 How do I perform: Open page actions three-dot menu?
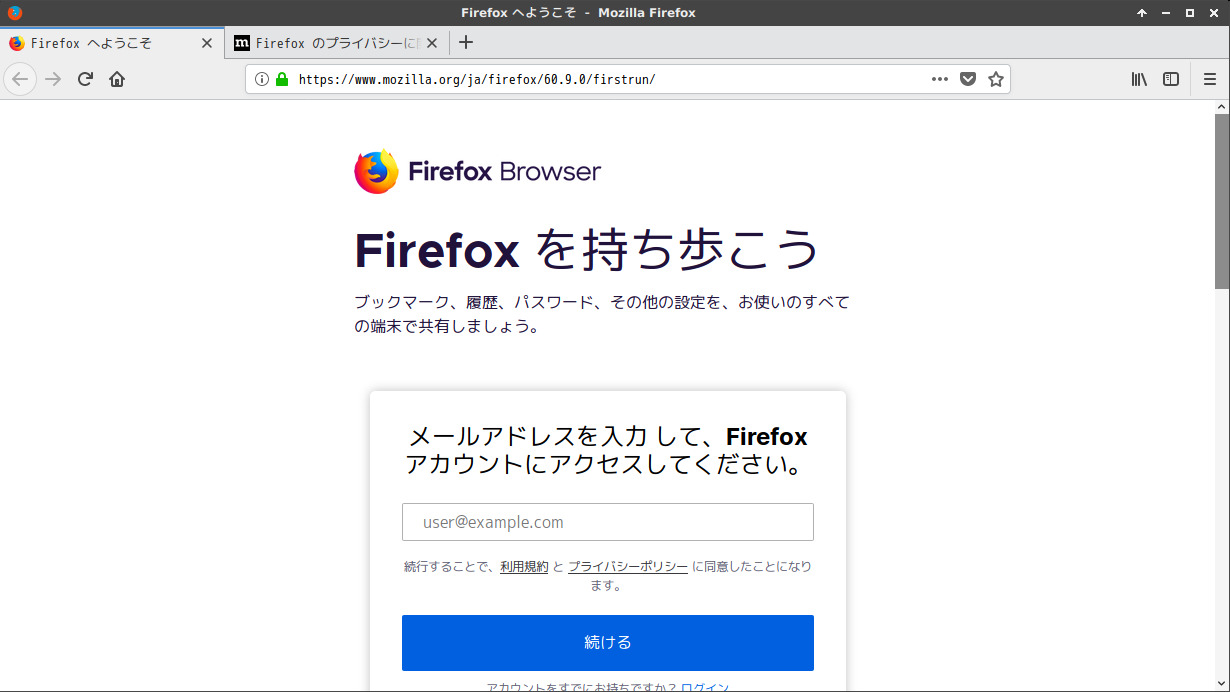click(940, 79)
